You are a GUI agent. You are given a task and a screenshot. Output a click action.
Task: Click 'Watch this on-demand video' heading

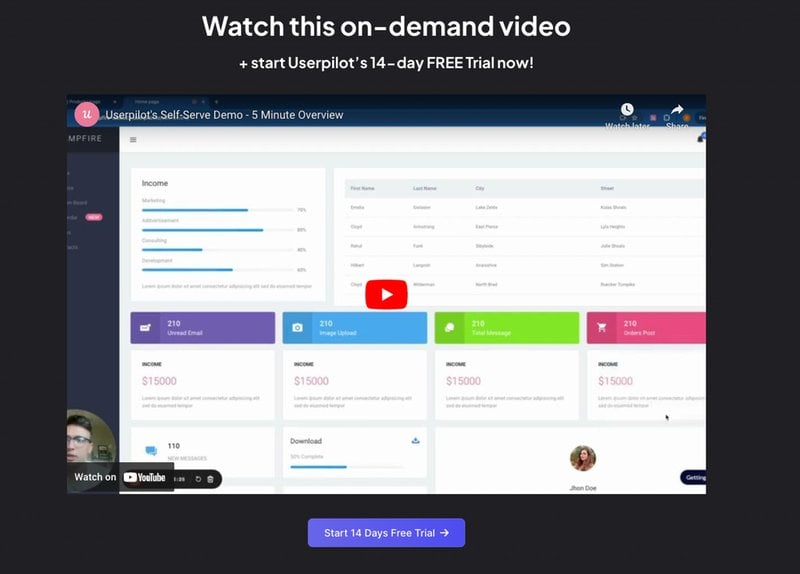coord(386,26)
